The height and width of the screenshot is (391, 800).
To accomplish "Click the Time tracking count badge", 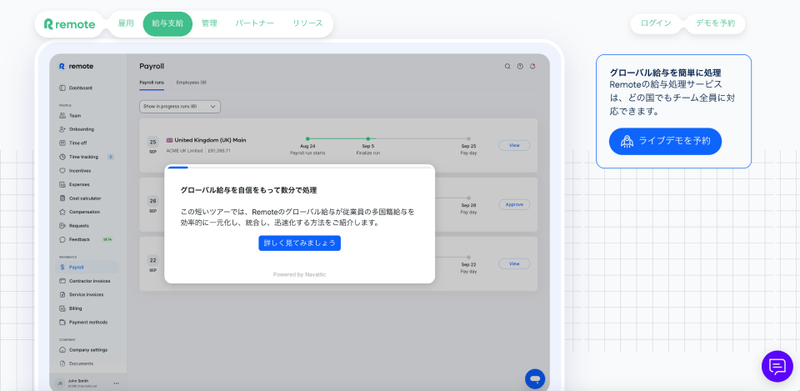I will pos(110,157).
